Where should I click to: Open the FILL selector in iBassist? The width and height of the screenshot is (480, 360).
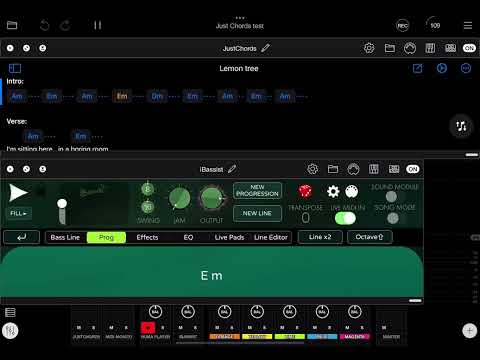click(19, 213)
